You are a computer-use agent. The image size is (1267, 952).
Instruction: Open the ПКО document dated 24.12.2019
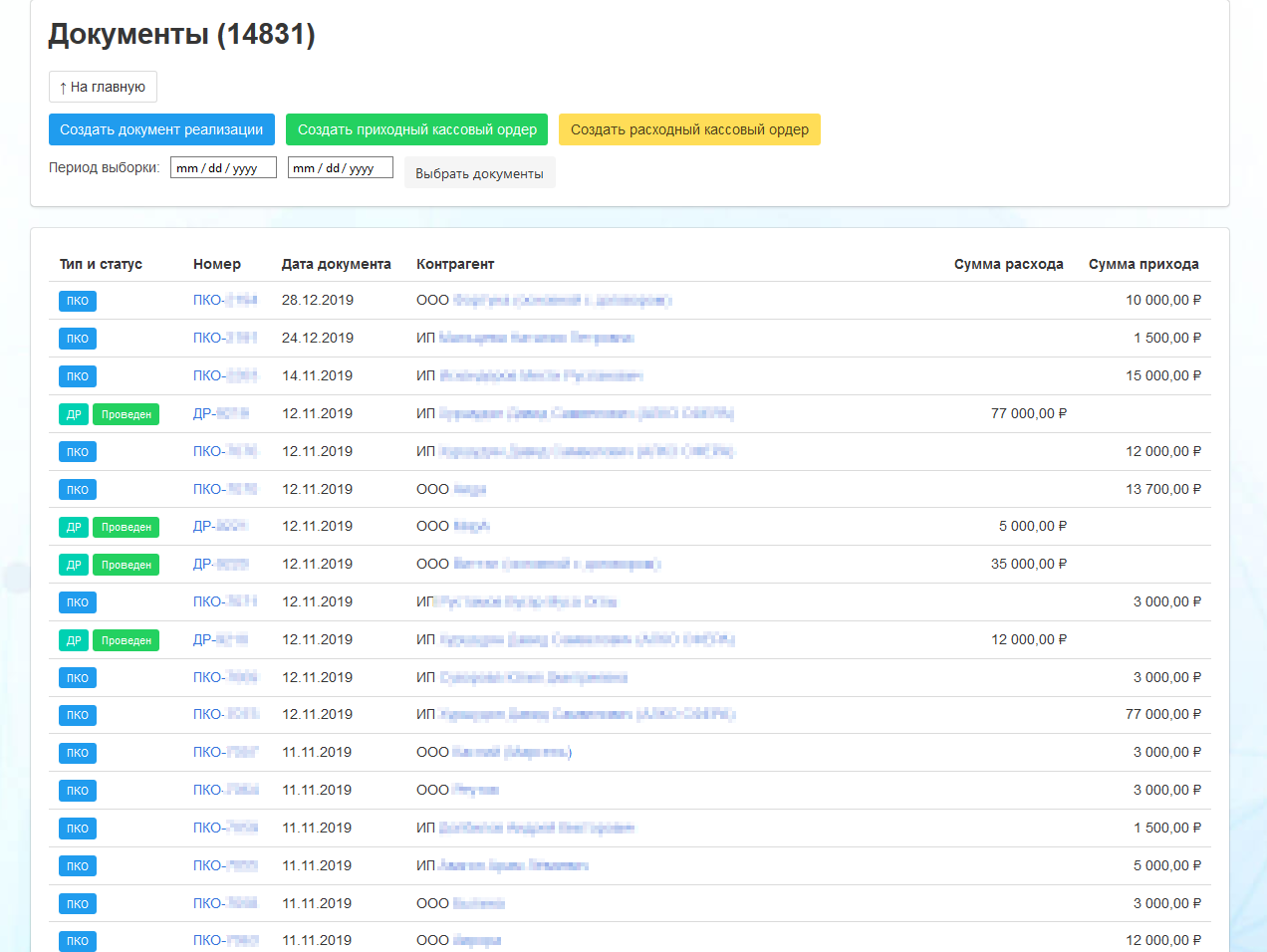pyautogui.click(x=225, y=338)
